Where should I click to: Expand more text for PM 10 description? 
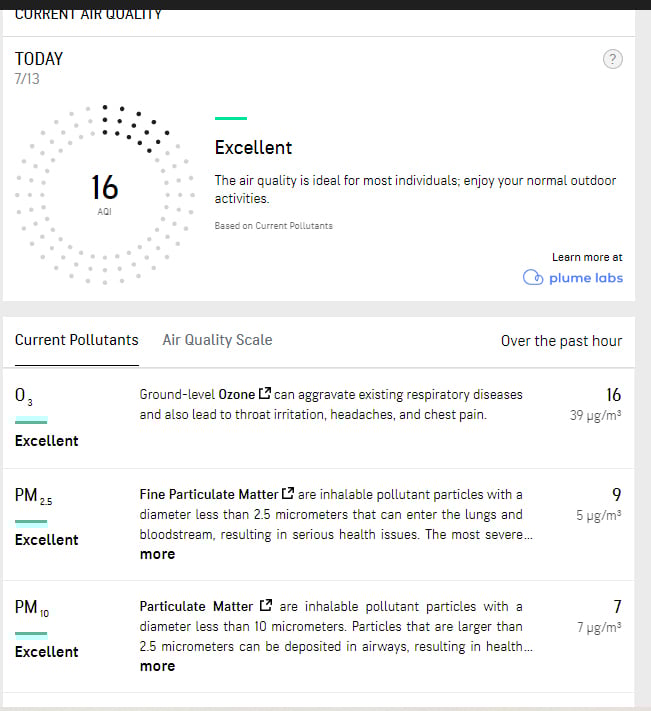(x=157, y=666)
